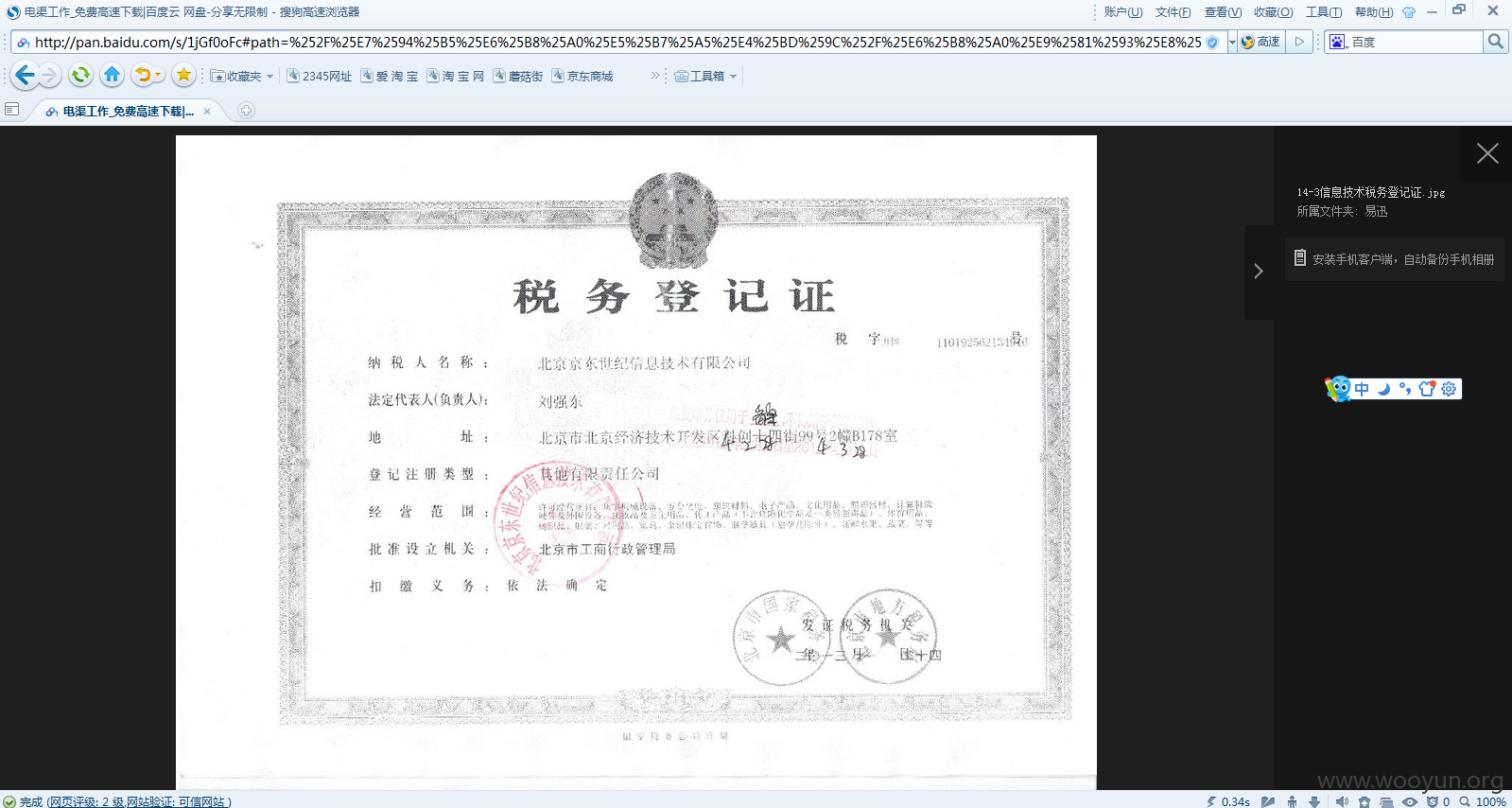This screenshot has height=808, width=1512.
Task: Open downloads with the down-arrow icon
Action: click(x=1314, y=801)
